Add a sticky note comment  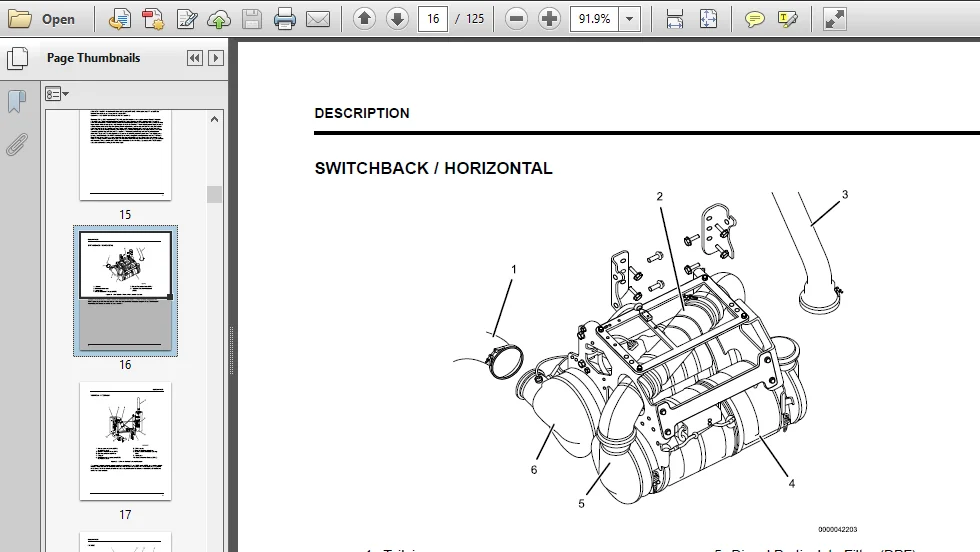(754, 19)
